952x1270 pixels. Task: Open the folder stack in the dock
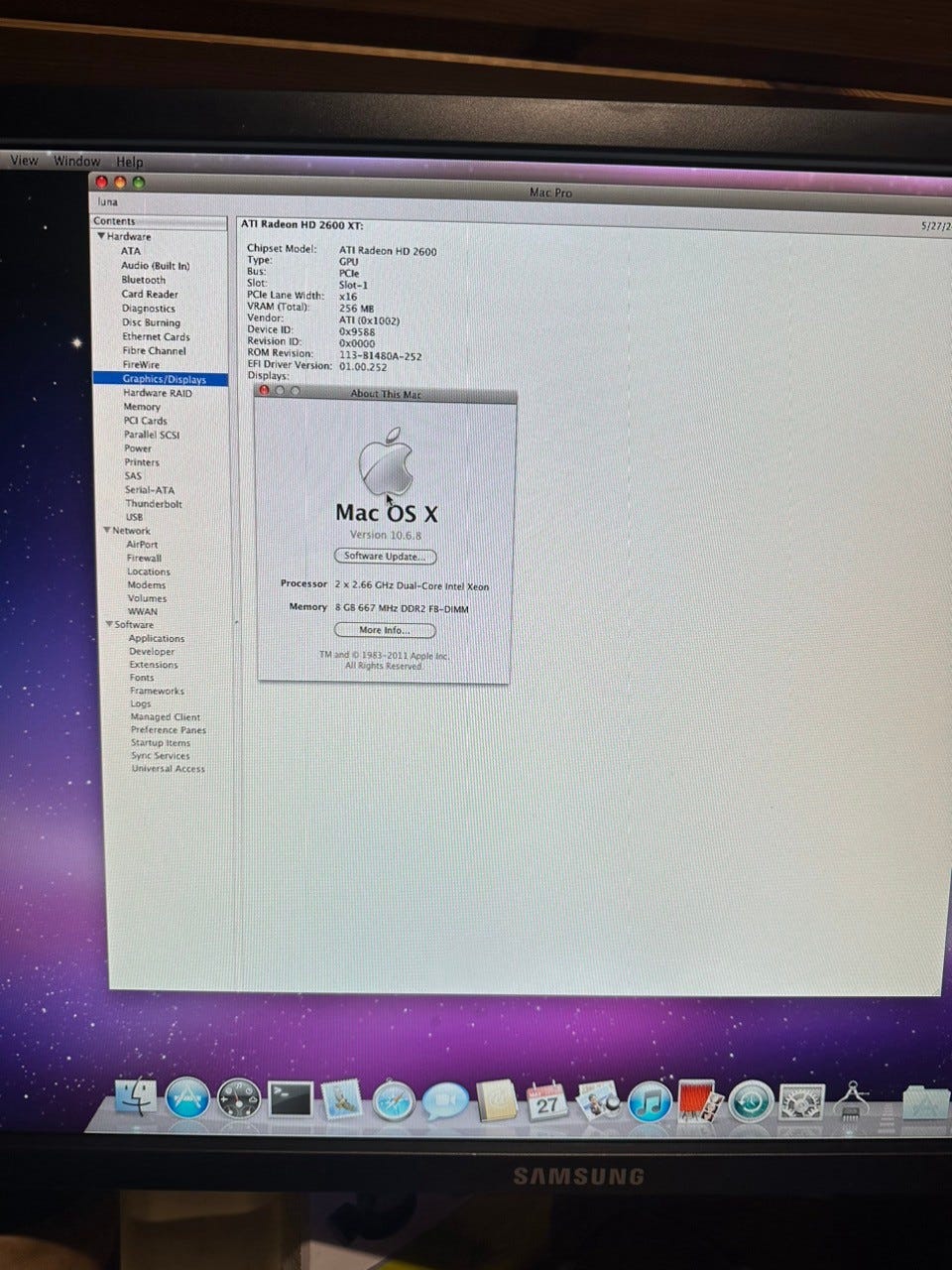[x=927, y=1104]
